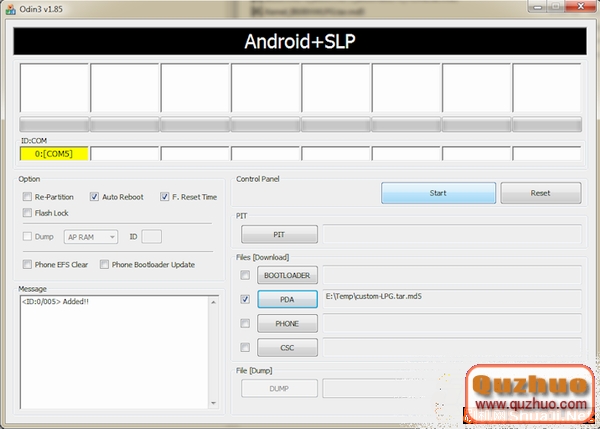Click the CSC file path field

452,347
